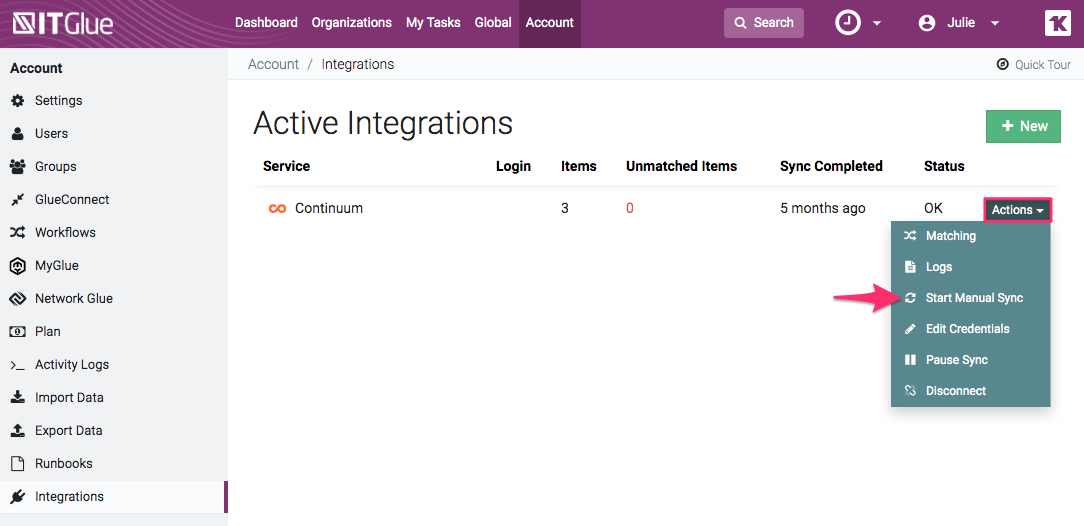The width and height of the screenshot is (1084, 526).
Task: Select Disconnect menu item
Action: (971, 391)
